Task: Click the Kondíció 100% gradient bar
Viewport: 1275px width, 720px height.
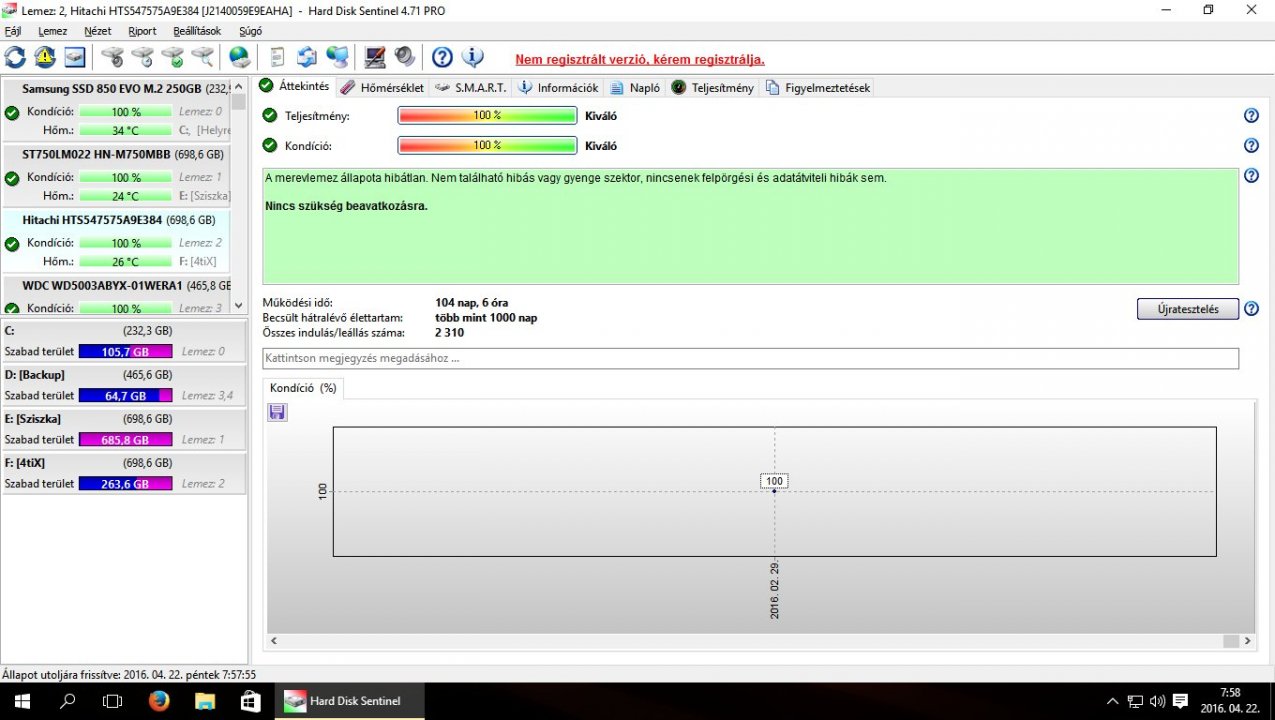Action: point(487,145)
